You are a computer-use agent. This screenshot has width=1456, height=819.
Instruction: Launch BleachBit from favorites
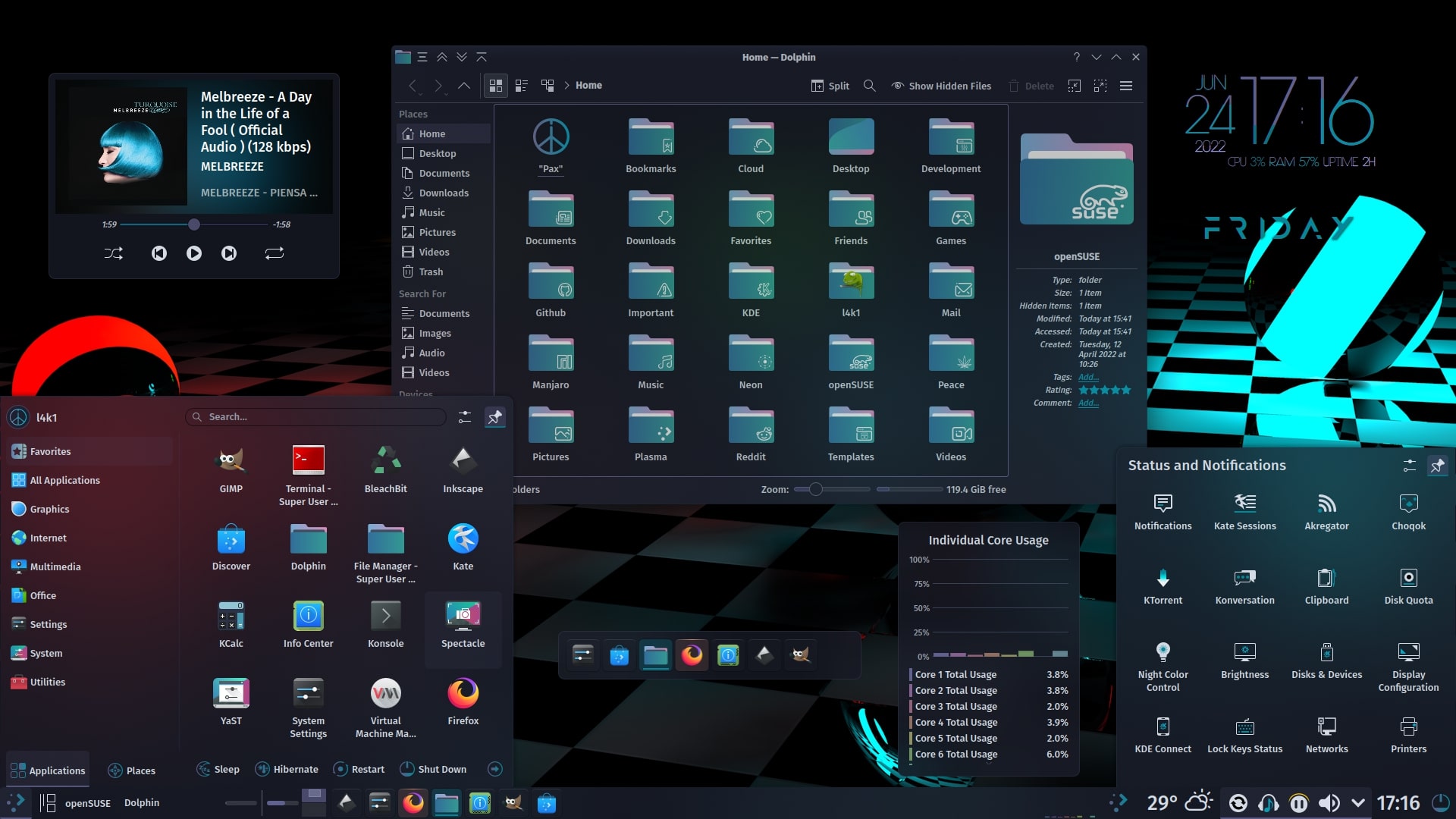click(386, 470)
